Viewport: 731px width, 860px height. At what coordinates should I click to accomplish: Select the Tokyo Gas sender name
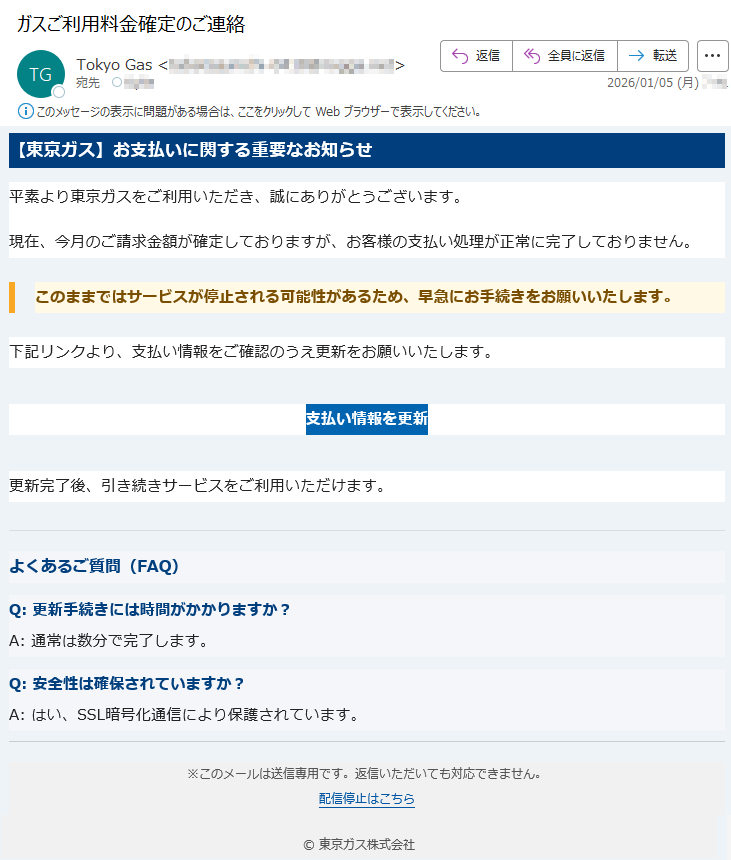(114, 65)
